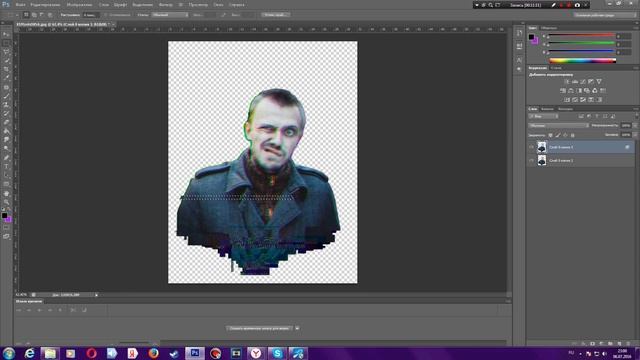Add a Levels adjustment layer
The height and width of the screenshot is (360, 640).
coord(575,82)
